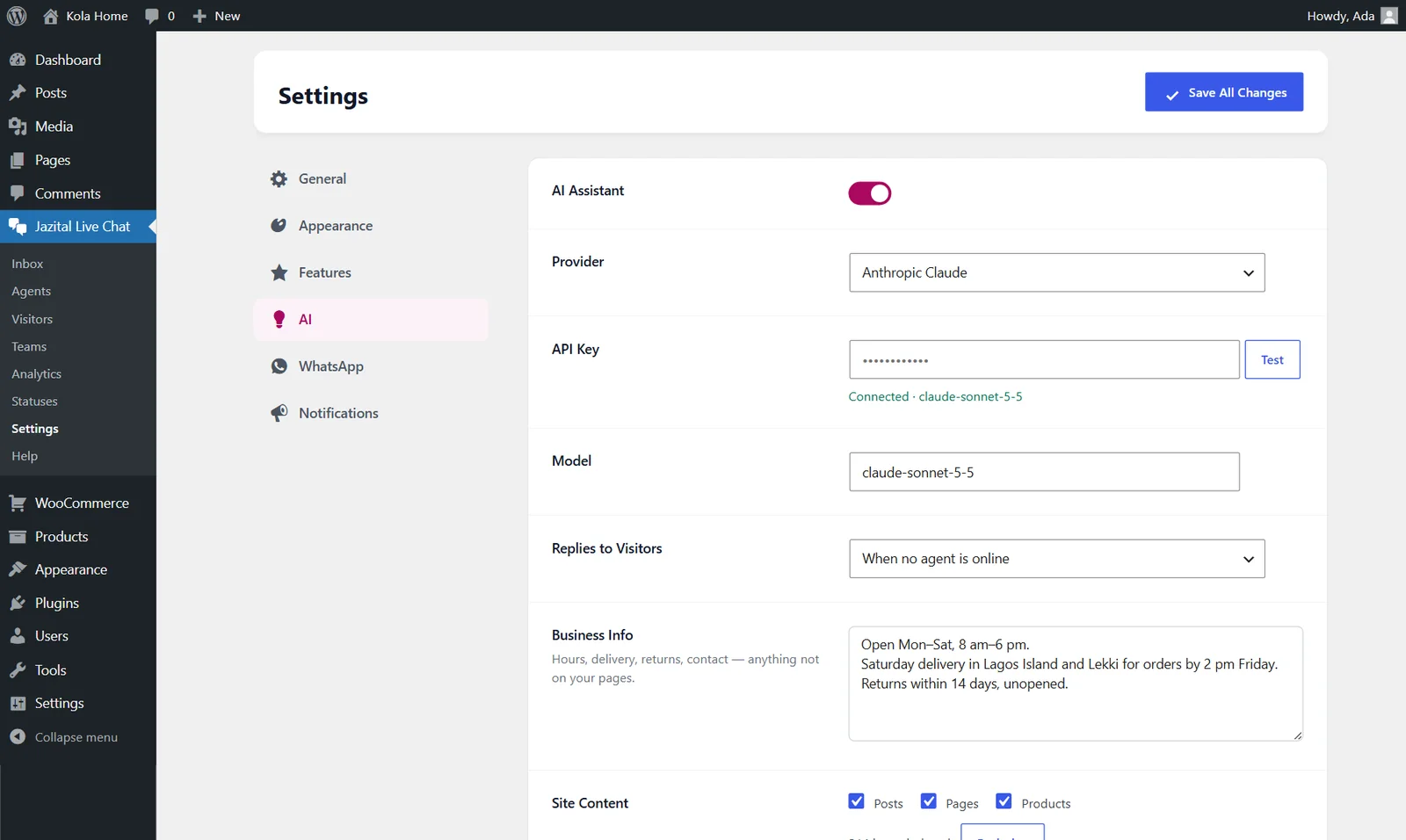Click the Dashboard gauge icon
Image resolution: width=1406 pixels, height=840 pixels.
(18, 60)
